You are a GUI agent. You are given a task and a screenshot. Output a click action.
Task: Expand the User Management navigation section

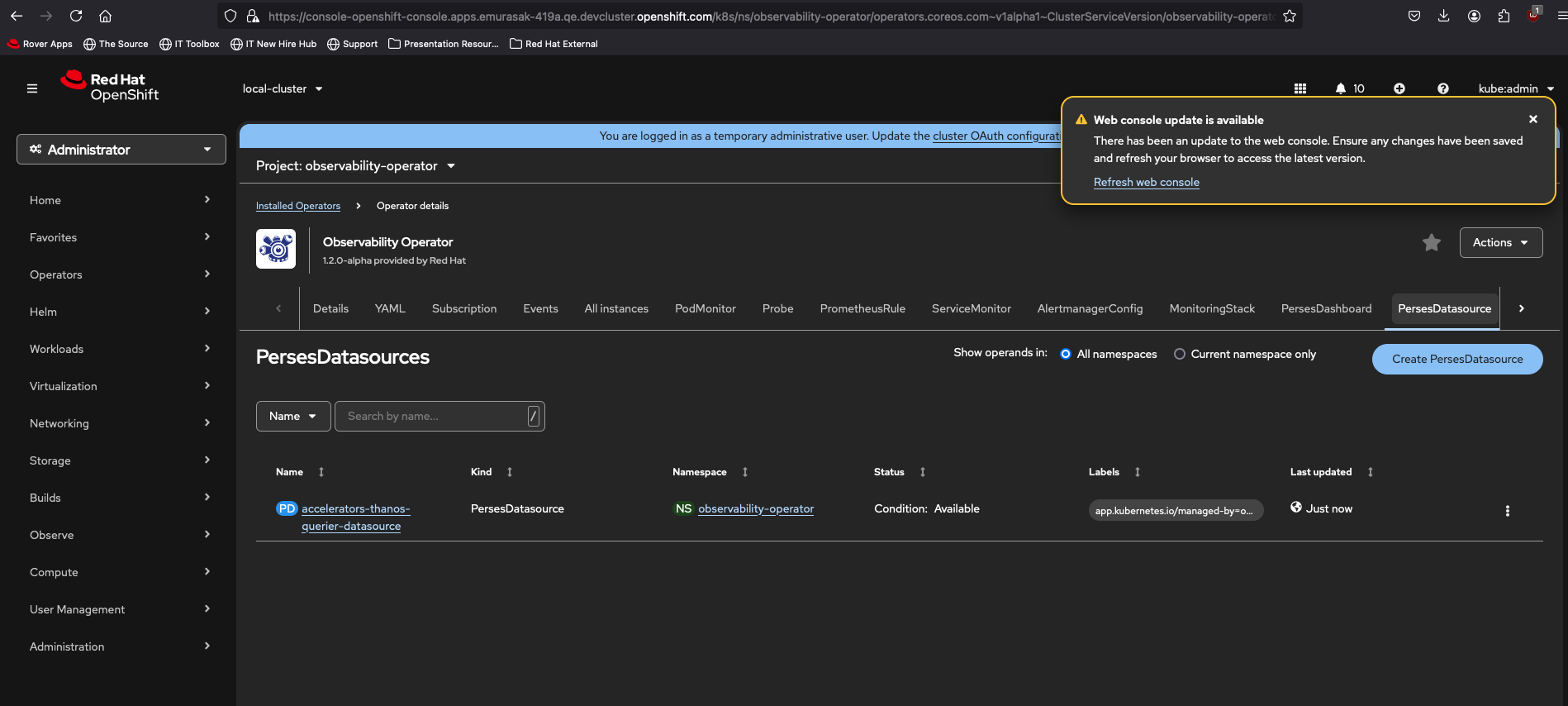click(120, 609)
